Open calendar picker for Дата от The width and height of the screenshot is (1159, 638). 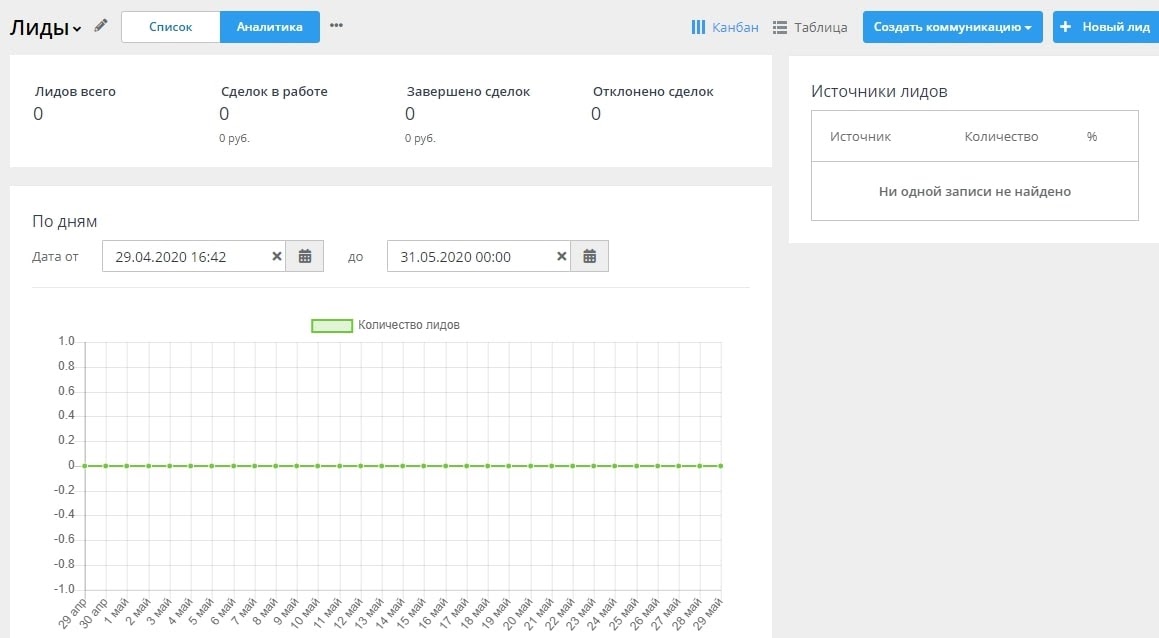click(x=305, y=257)
